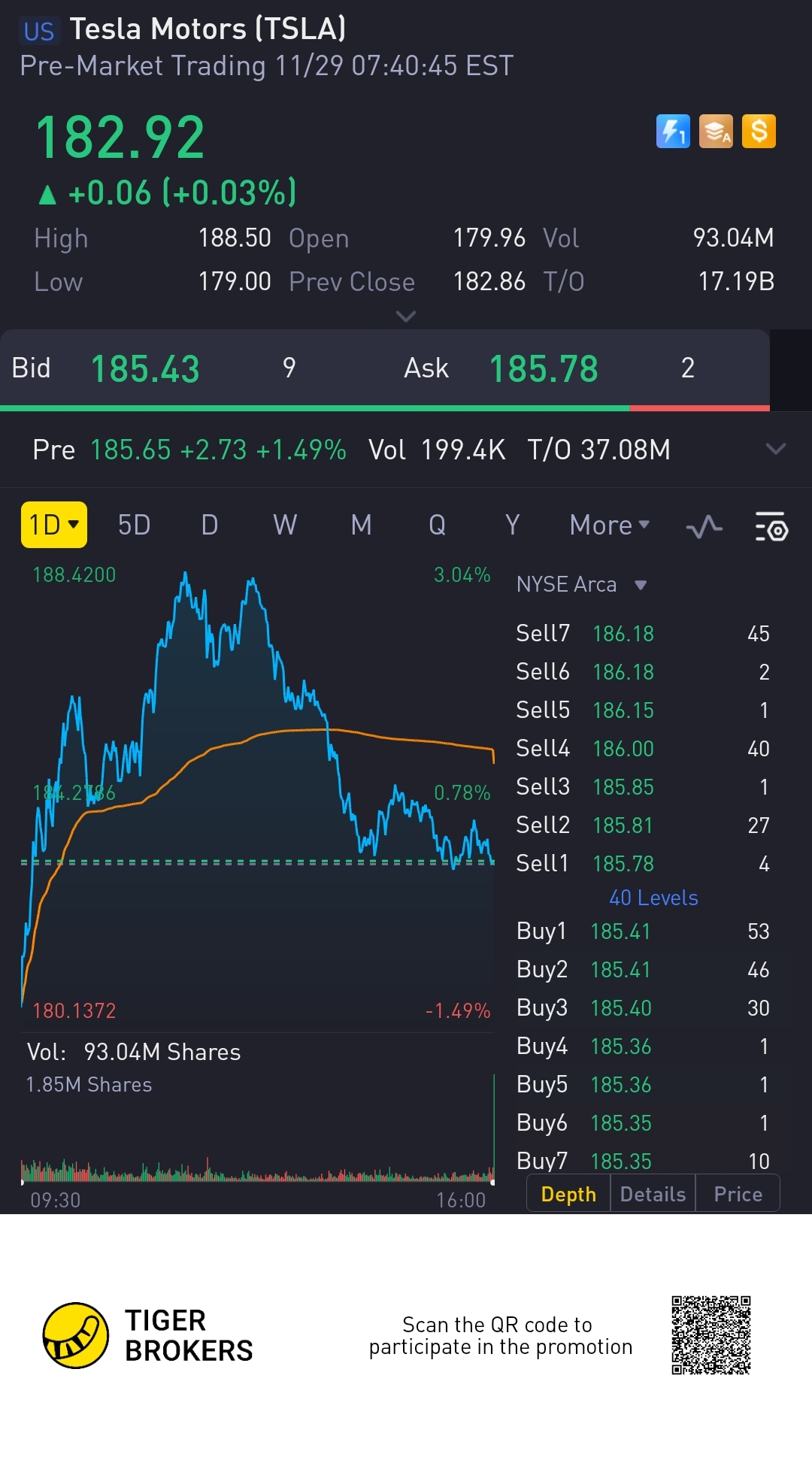
Task: Tap the Sell1 185.78 order row
Action: tap(643, 863)
